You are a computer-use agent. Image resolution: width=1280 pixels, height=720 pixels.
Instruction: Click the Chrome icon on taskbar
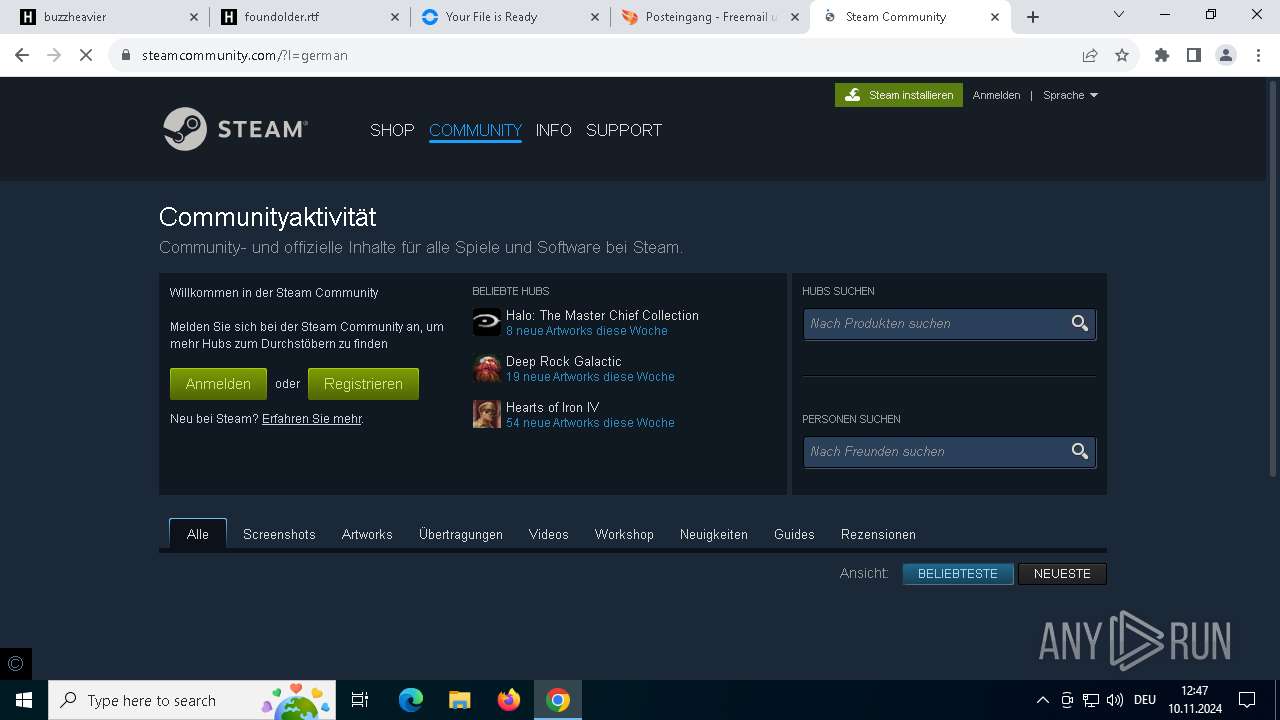coord(558,700)
